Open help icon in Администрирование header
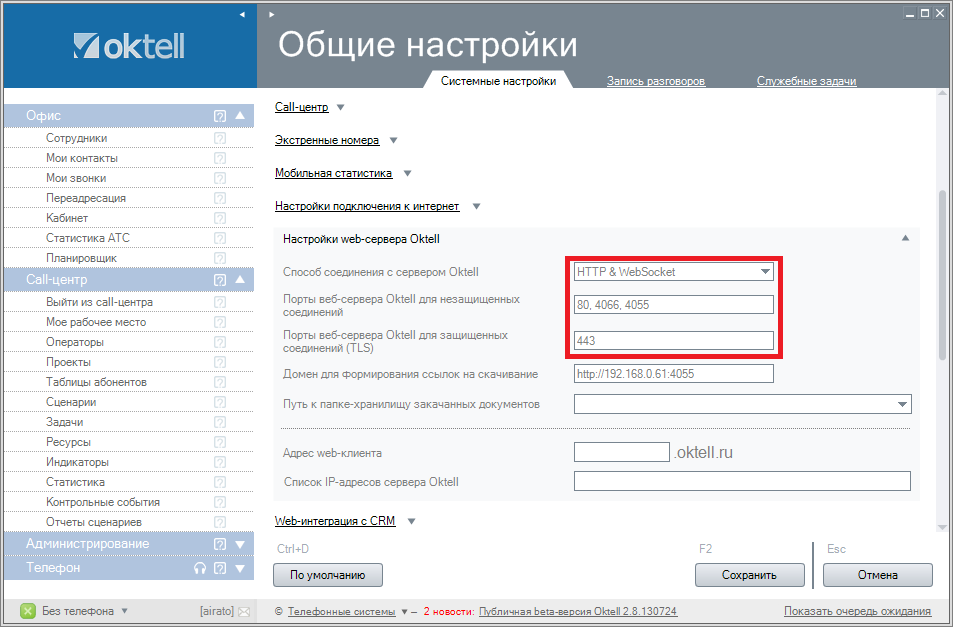Image resolution: width=953 pixels, height=627 pixels. tap(220, 544)
